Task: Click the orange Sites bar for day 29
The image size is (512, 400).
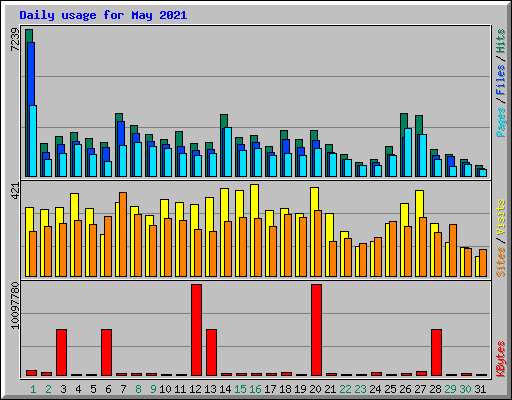Action: pos(453,250)
